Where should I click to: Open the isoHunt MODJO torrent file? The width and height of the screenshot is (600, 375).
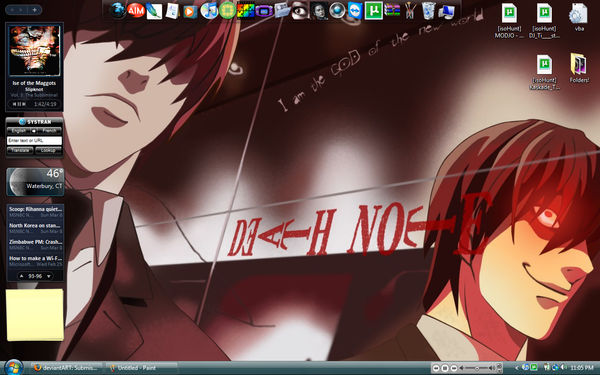tap(509, 21)
